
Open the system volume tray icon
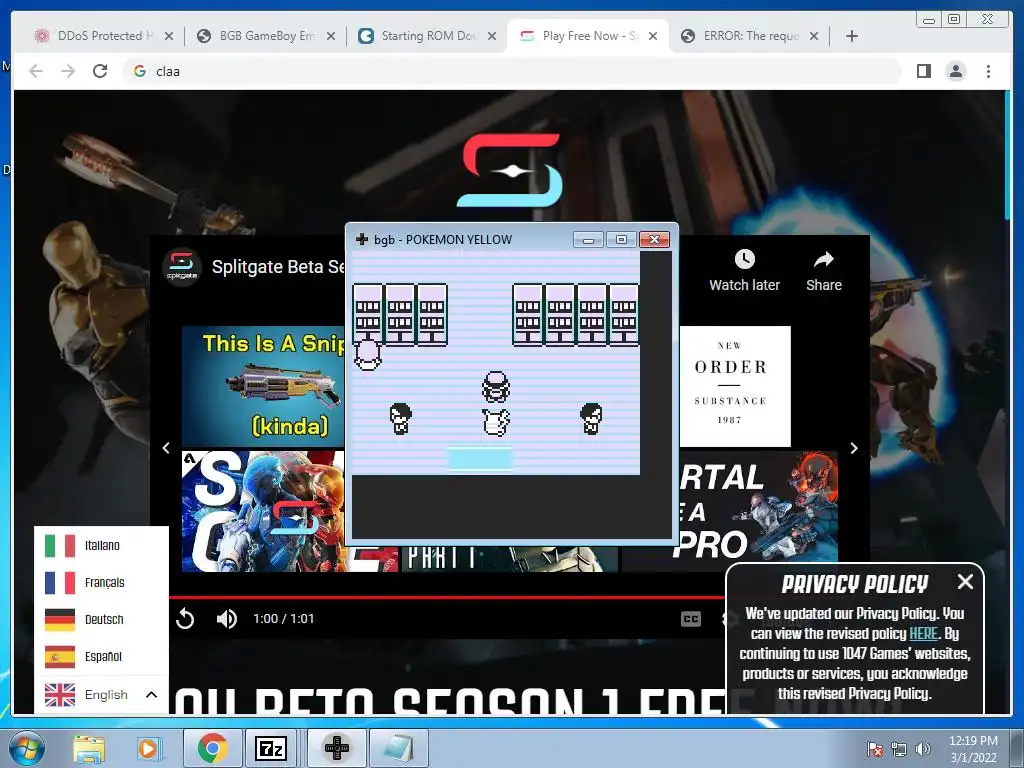923,749
